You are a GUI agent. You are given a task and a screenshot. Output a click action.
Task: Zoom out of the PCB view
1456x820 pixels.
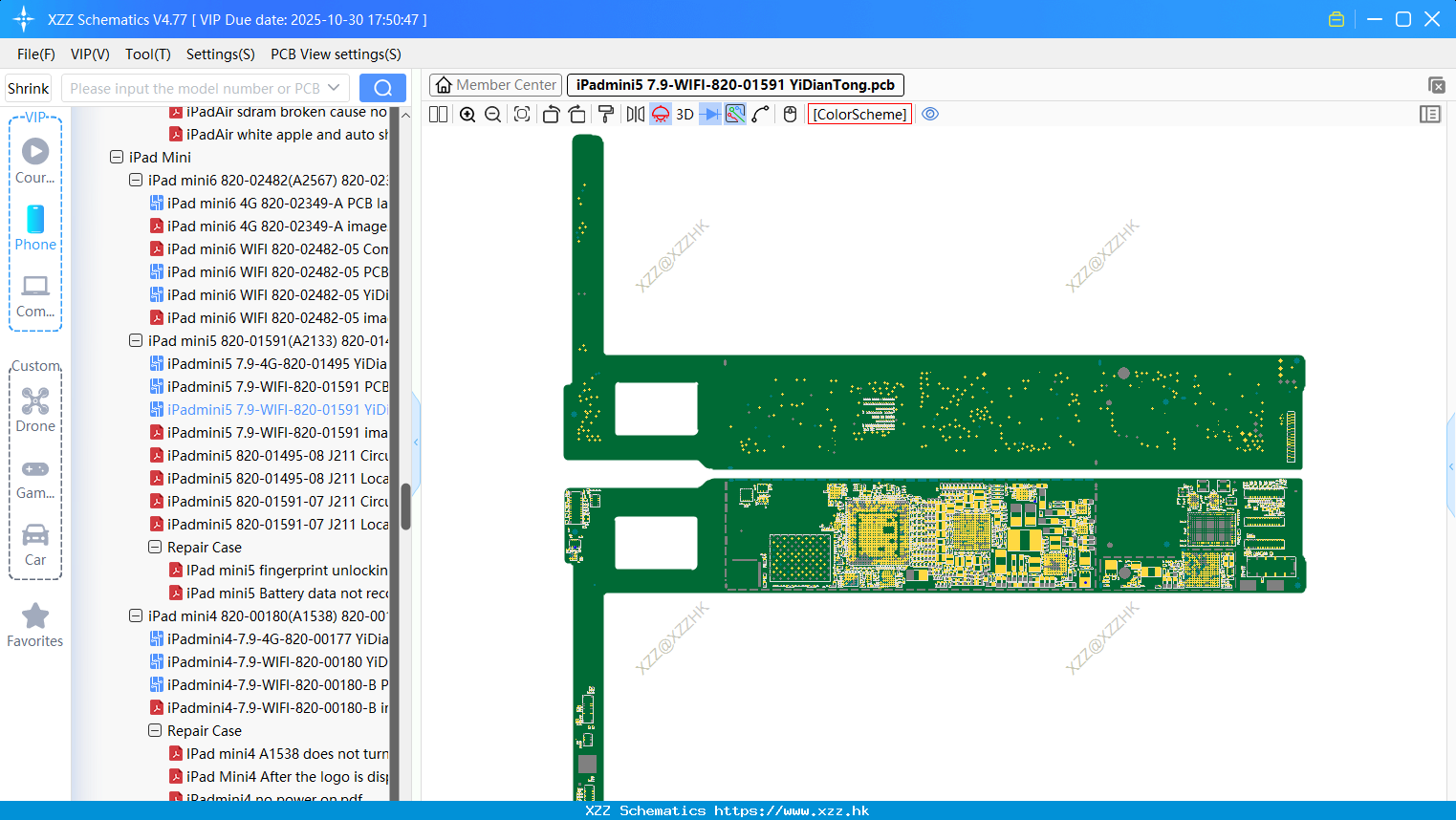click(x=492, y=115)
